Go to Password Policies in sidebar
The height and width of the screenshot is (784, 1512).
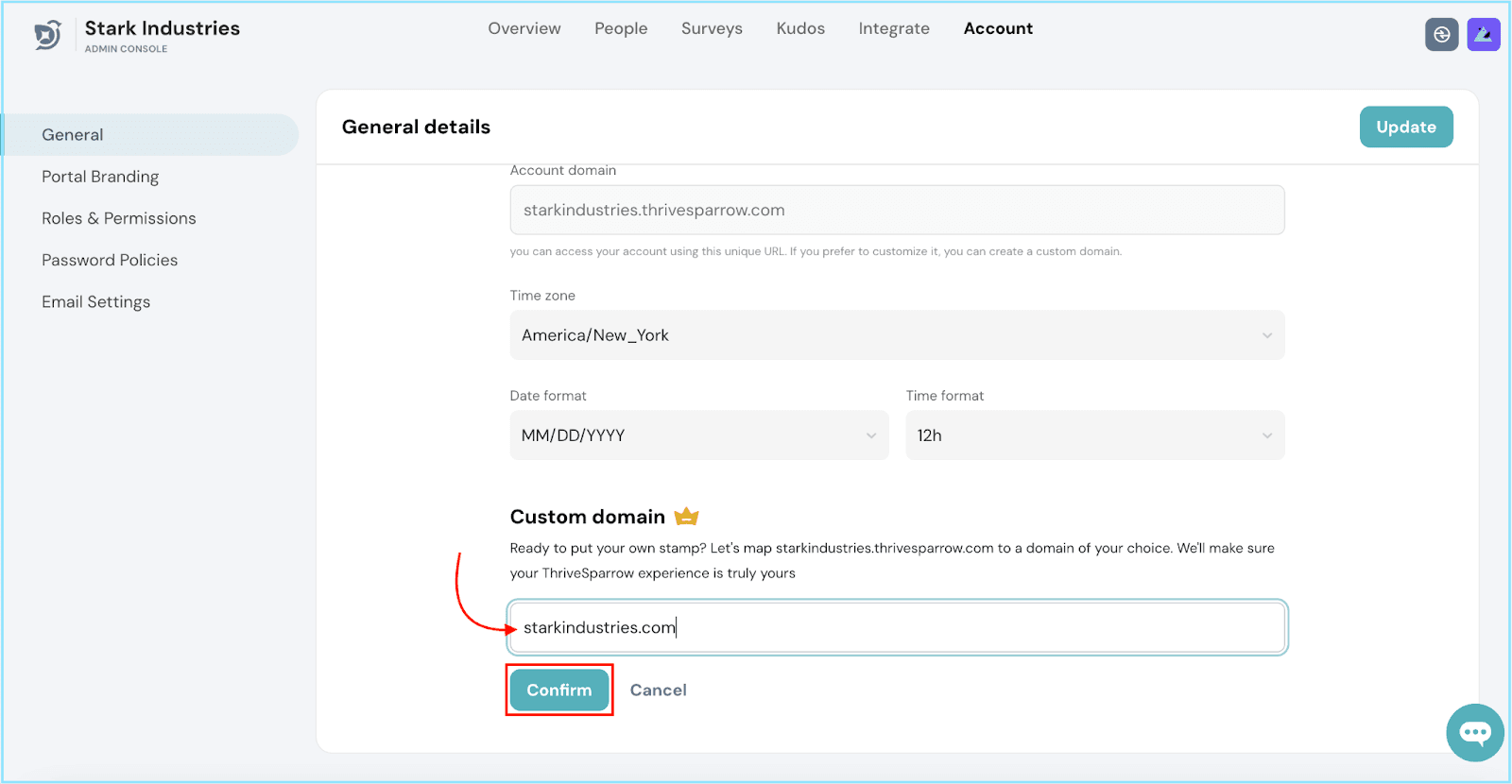[x=110, y=260]
